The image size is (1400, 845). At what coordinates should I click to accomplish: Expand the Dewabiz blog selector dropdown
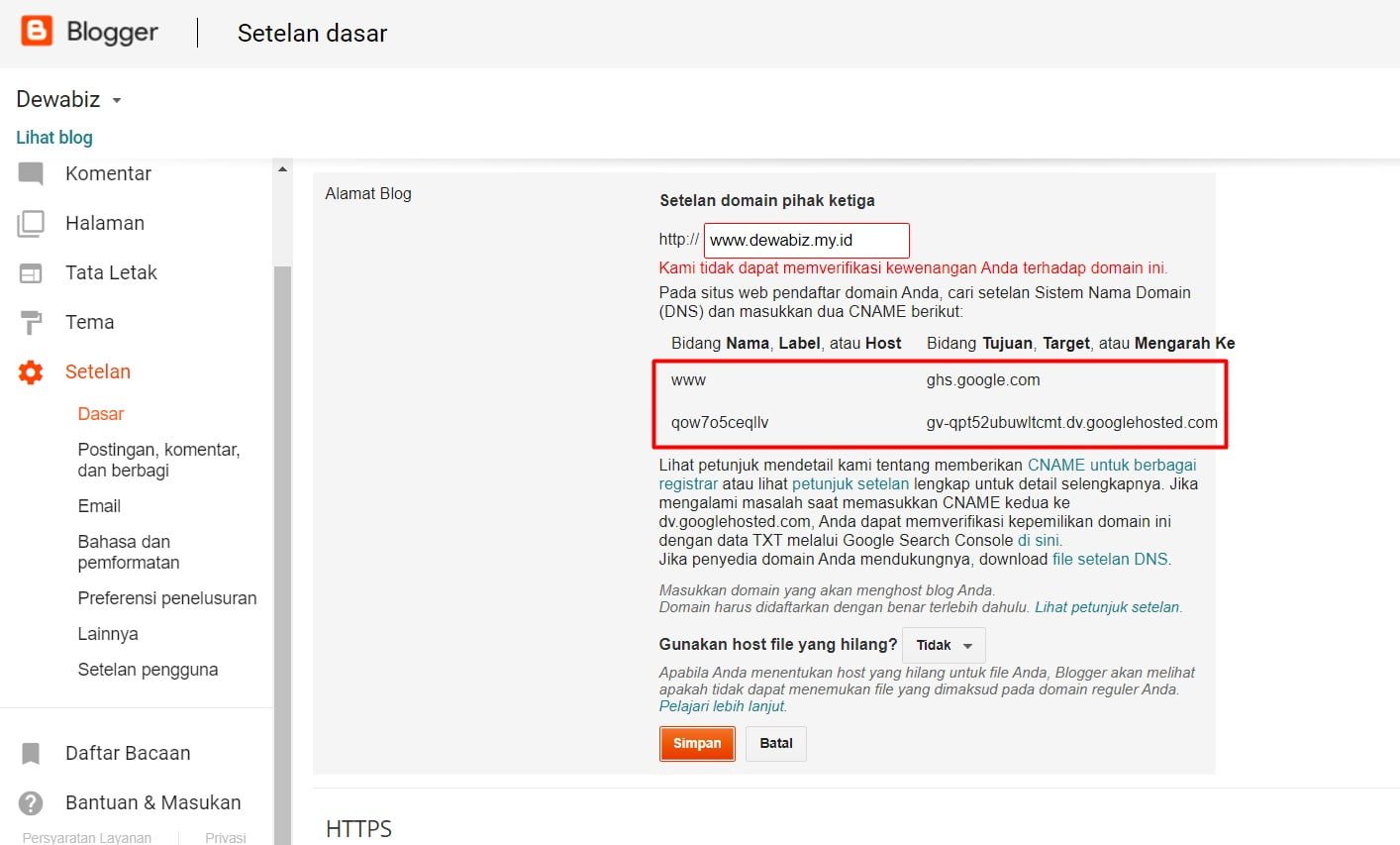click(x=117, y=101)
